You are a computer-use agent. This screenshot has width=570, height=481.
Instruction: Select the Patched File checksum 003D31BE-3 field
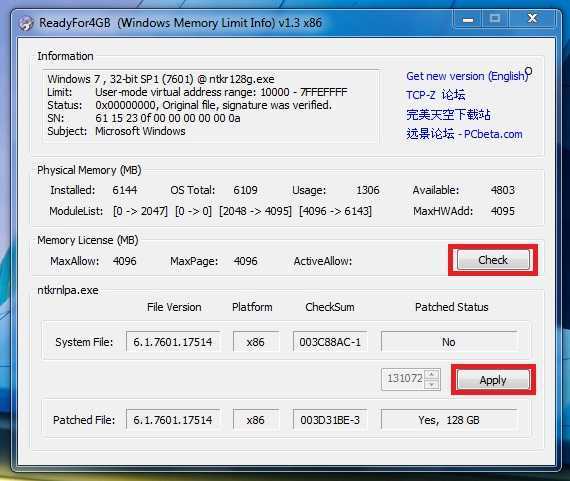tap(330, 420)
